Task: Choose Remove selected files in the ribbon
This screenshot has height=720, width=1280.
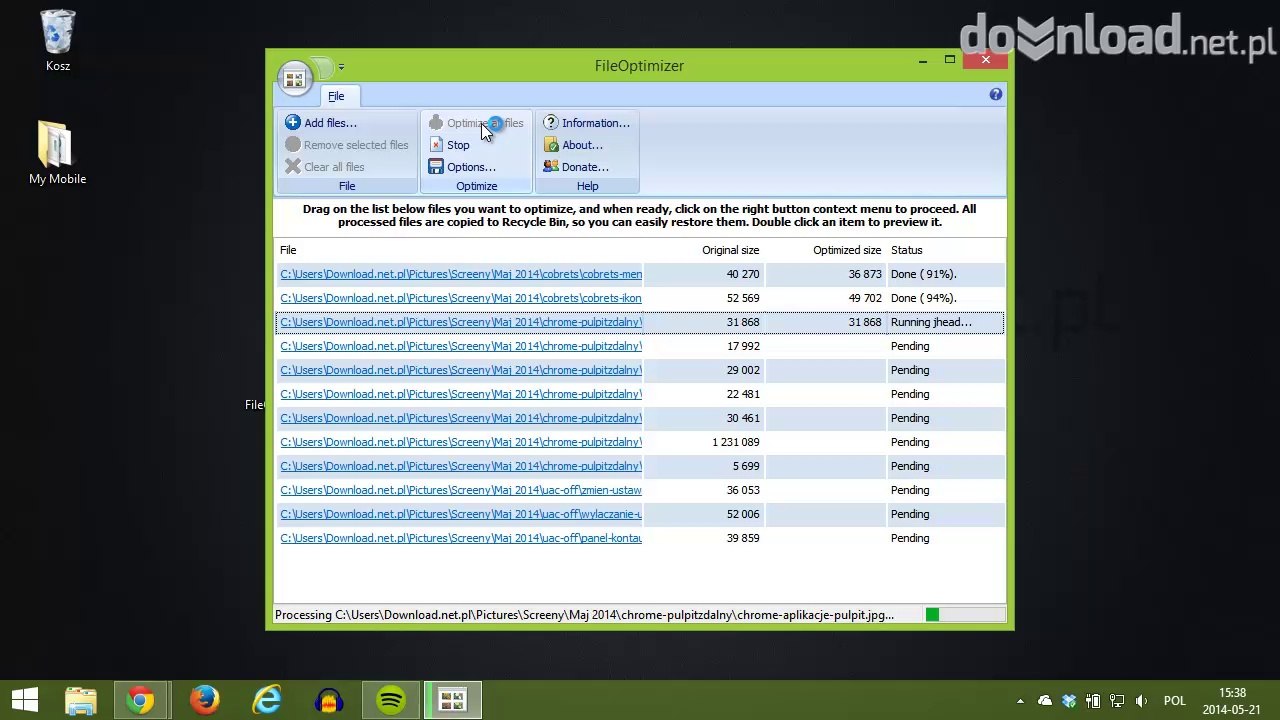Action: [346, 145]
